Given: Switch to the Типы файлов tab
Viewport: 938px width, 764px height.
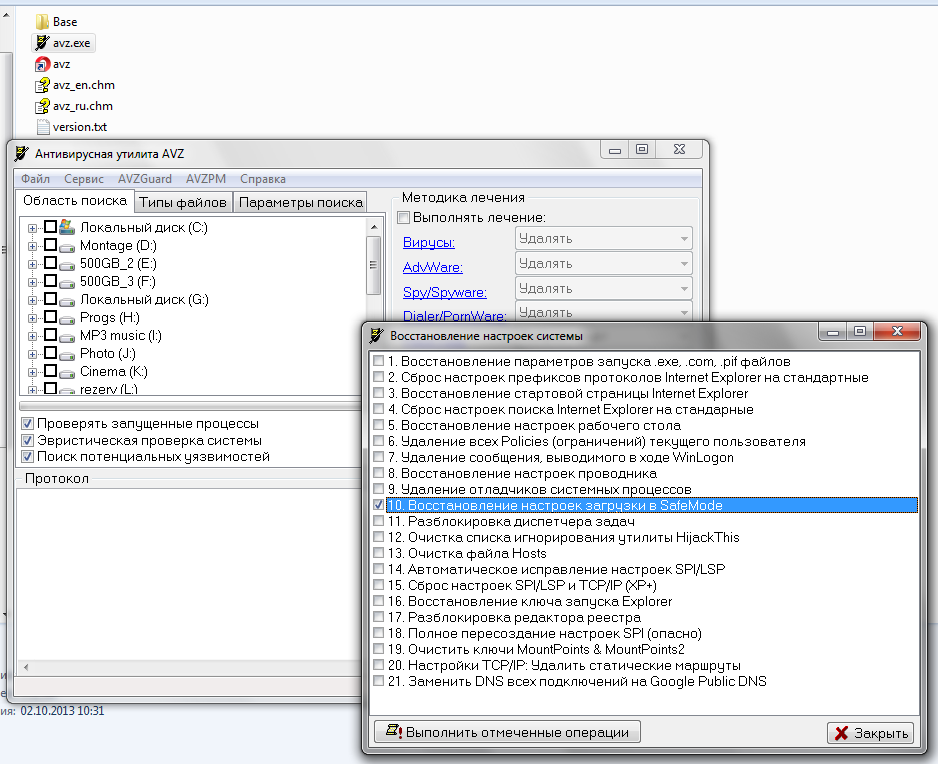Looking at the screenshot, I should pyautogui.click(x=182, y=202).
